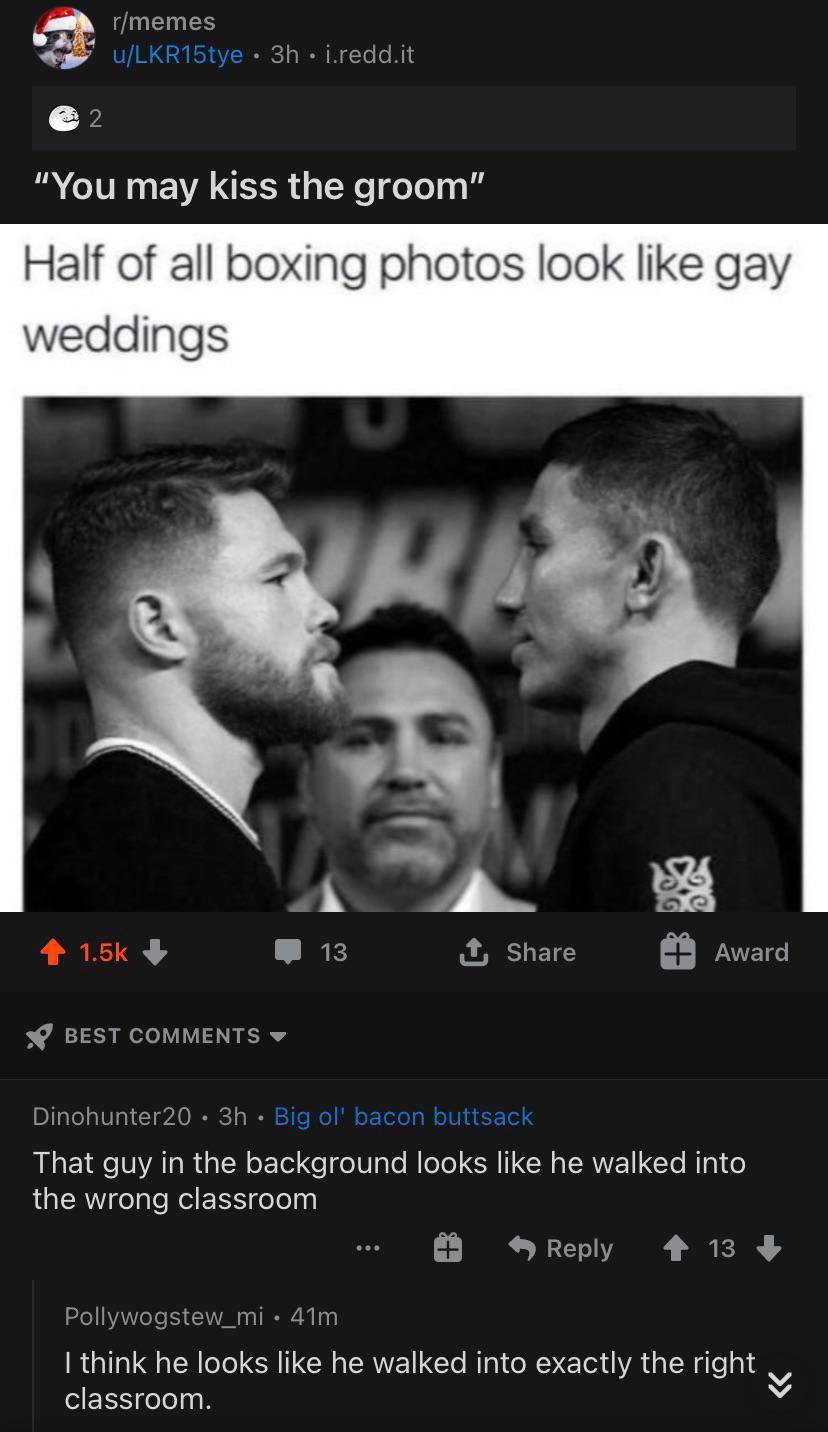Image resolution: width=828 pixels, height=1432 pixels.
Task: Downvote the post next to 1.5k
Action: [x=155, y=952]
